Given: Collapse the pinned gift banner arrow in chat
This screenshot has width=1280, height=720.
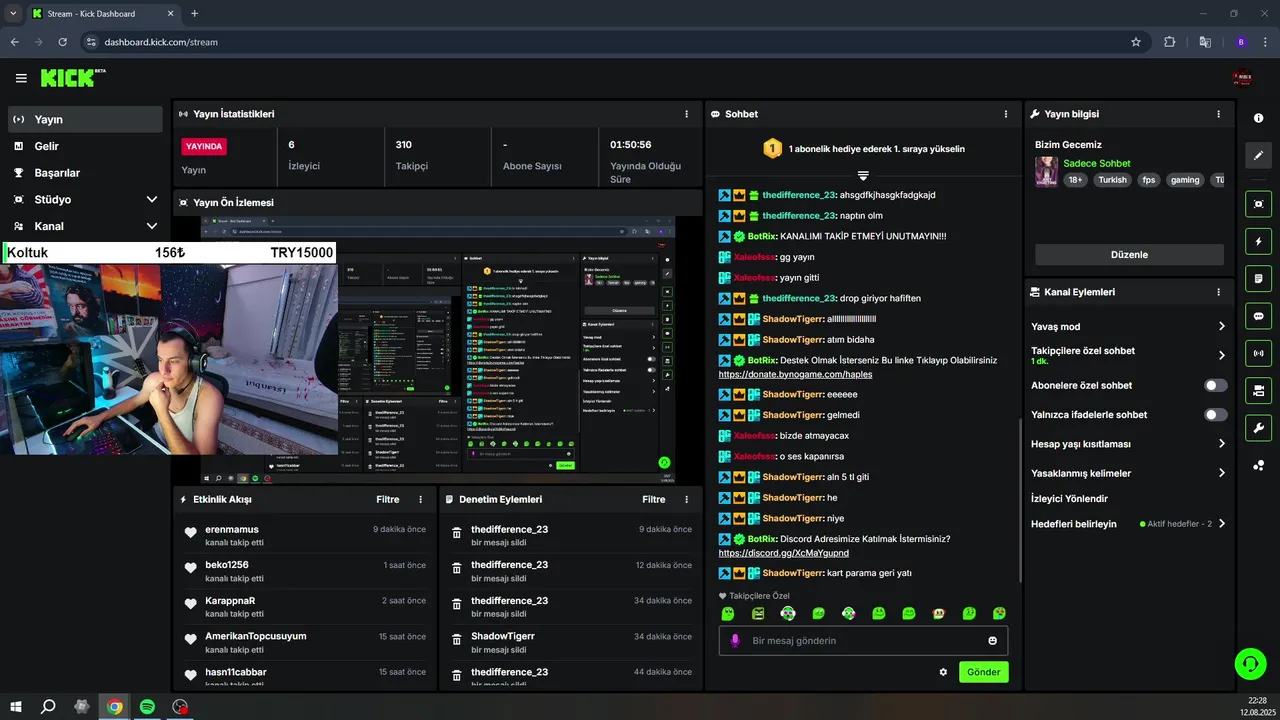Looking at the screenshot, I should pos(863,175).
